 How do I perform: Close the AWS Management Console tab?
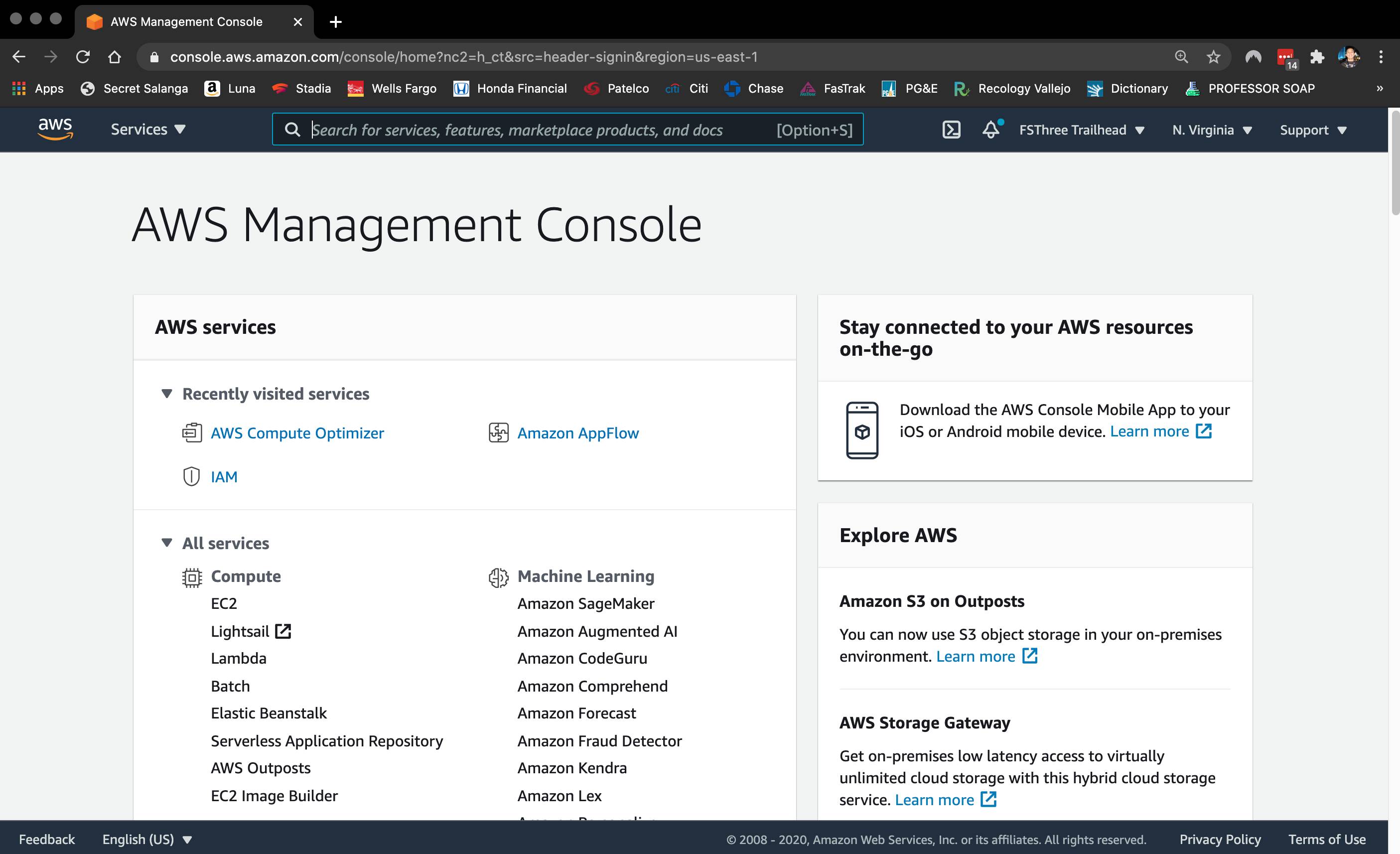(297, 21)
